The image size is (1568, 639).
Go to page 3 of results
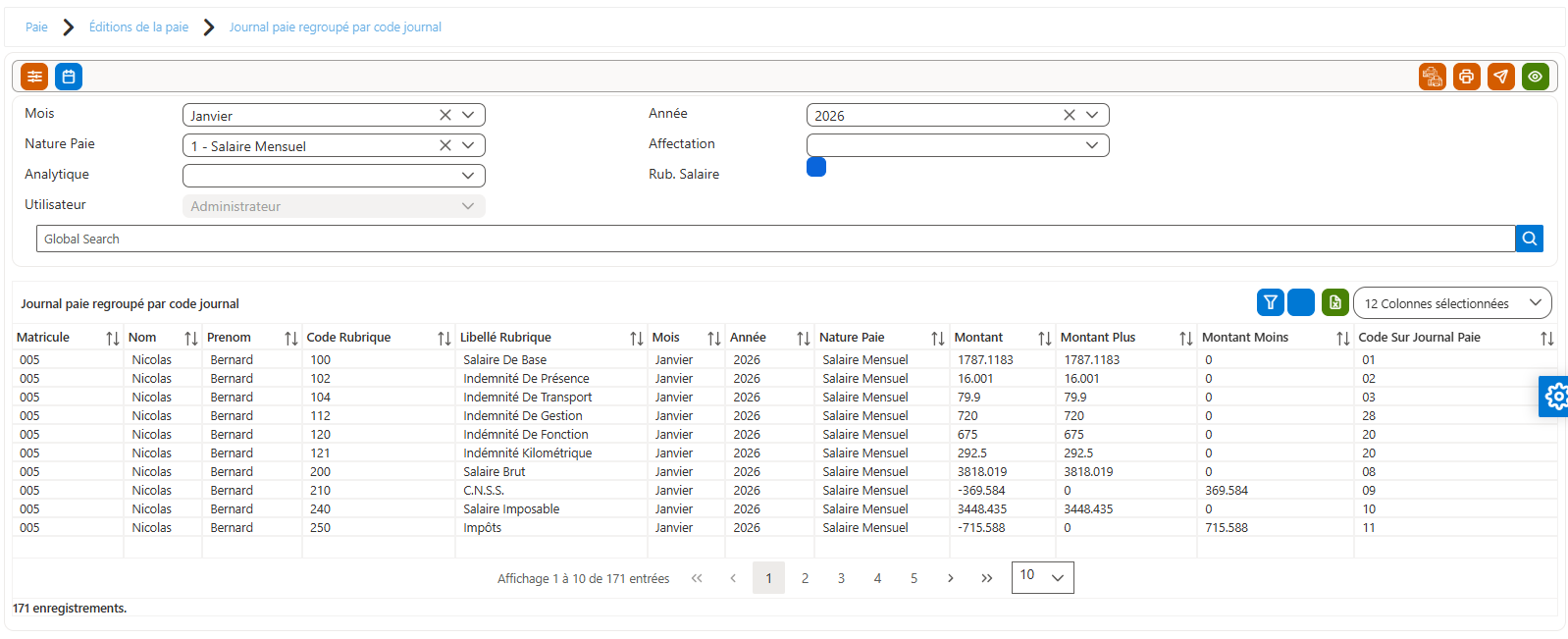[841, 578]
